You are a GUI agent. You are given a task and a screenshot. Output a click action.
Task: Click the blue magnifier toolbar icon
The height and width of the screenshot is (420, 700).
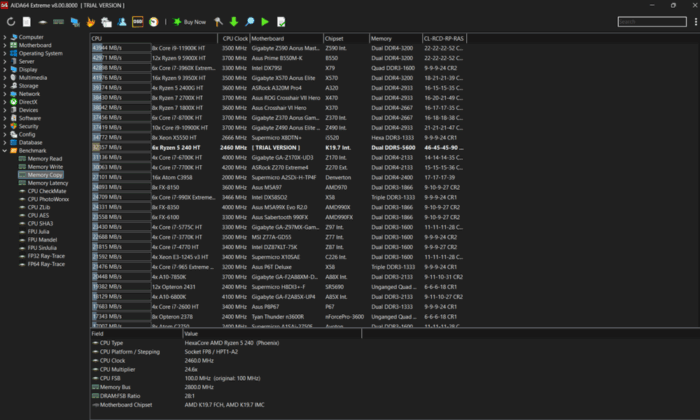click(x=250, y=21)
